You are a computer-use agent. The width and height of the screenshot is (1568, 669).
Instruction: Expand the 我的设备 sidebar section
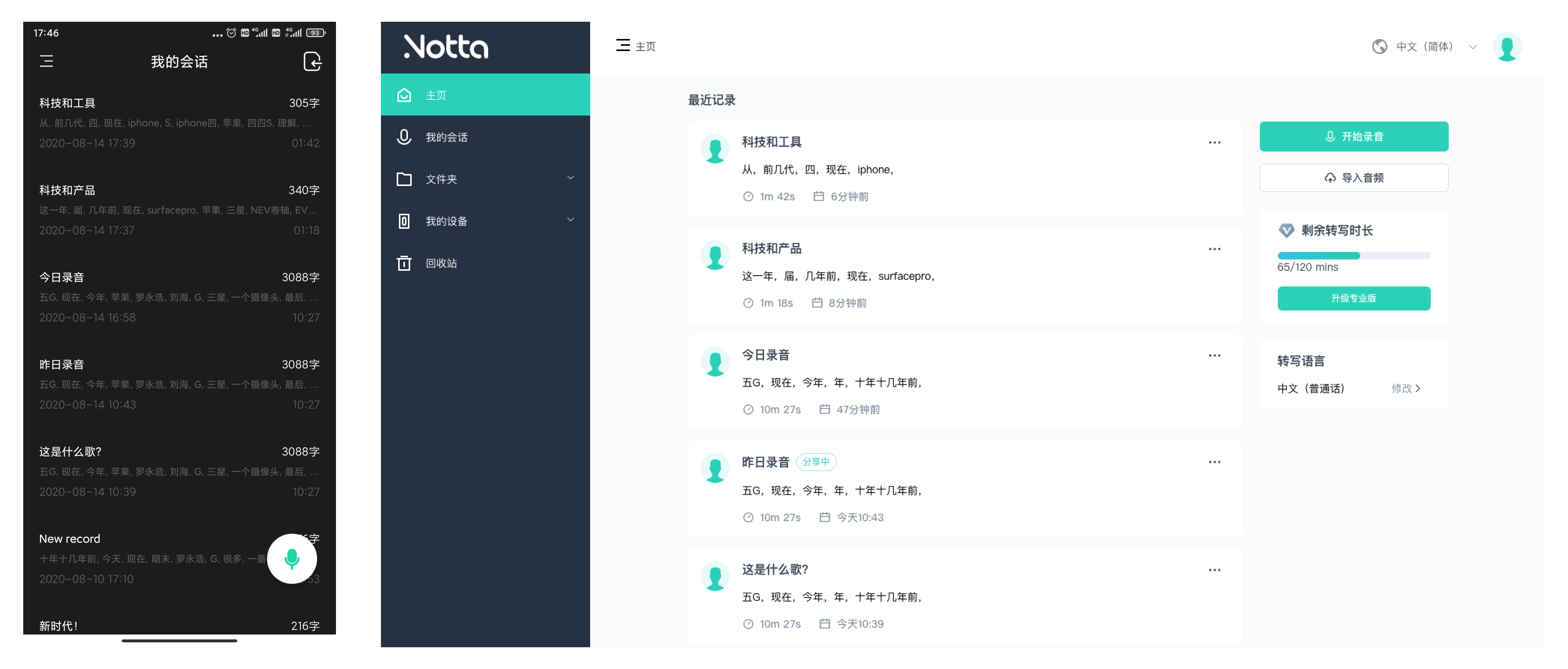pos(570,220)
